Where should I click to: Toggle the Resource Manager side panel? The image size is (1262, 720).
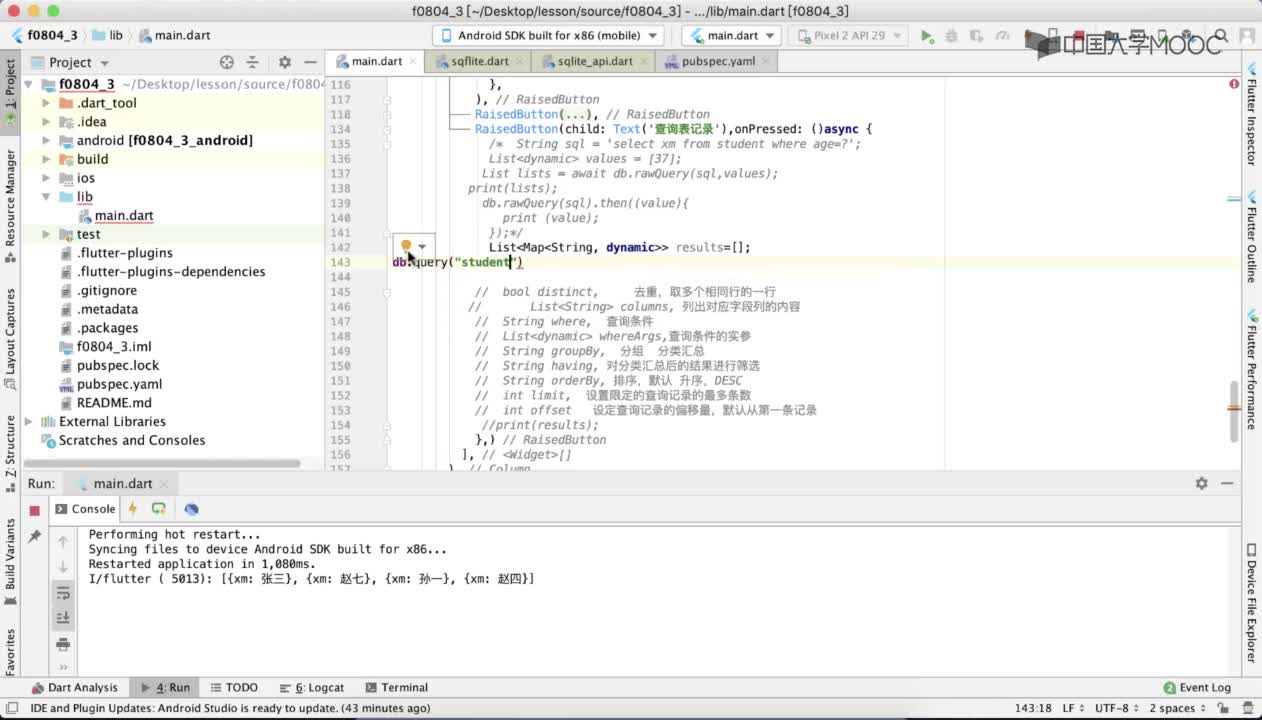click(x=11, y=205)
